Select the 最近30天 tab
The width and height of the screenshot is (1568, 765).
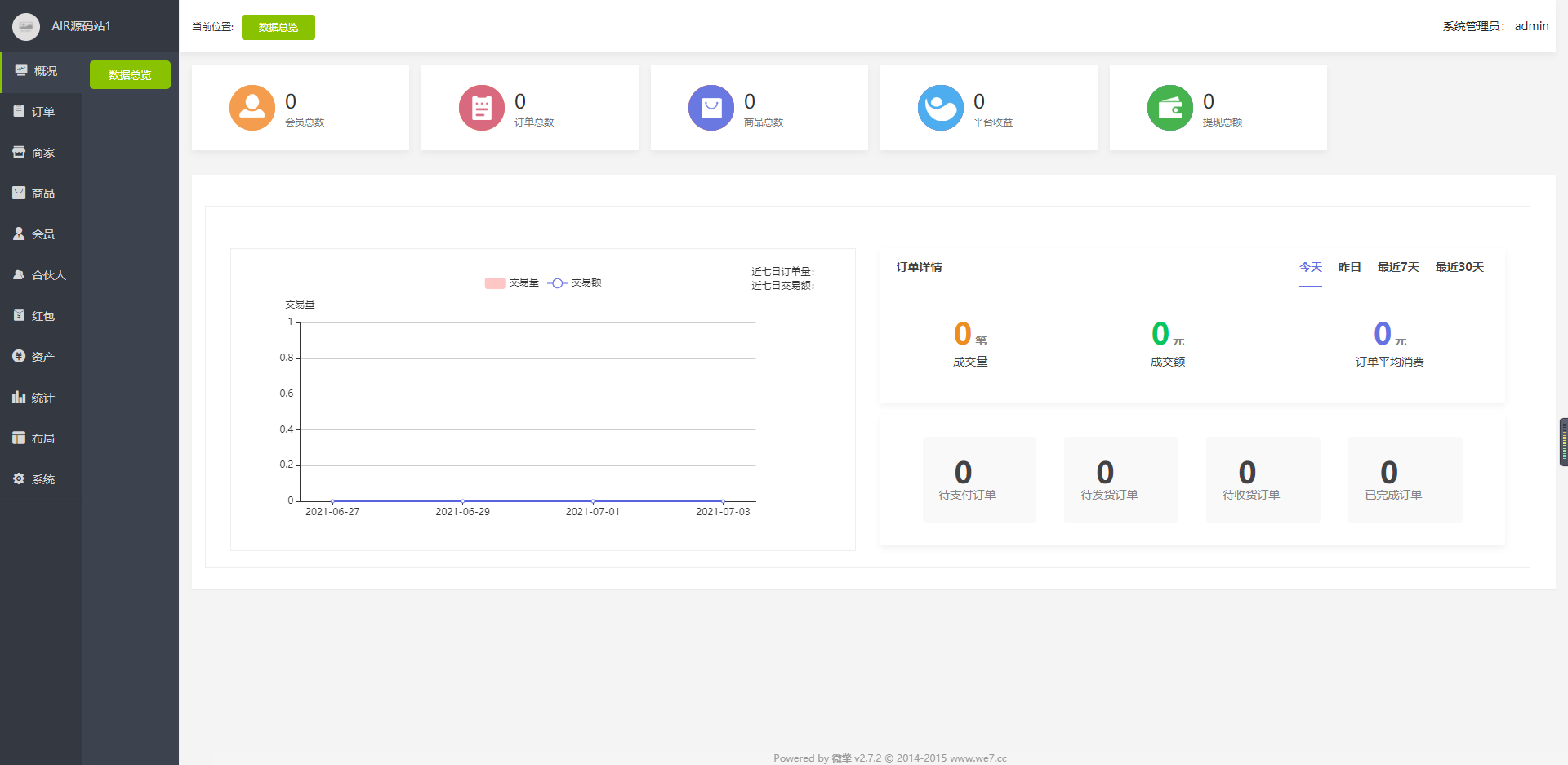click(1459, 267)
